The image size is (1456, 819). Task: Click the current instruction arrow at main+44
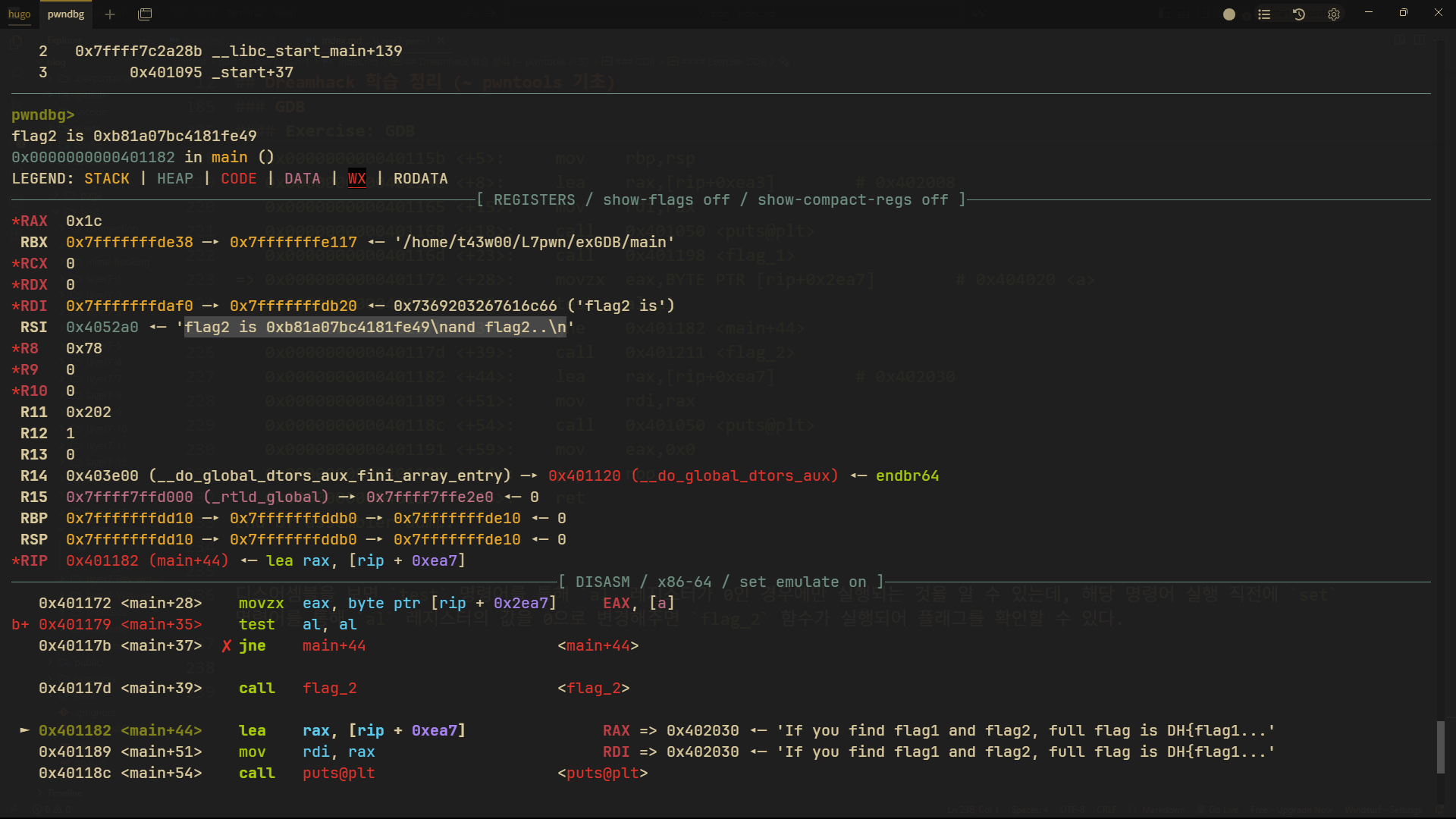click(25, 730)
